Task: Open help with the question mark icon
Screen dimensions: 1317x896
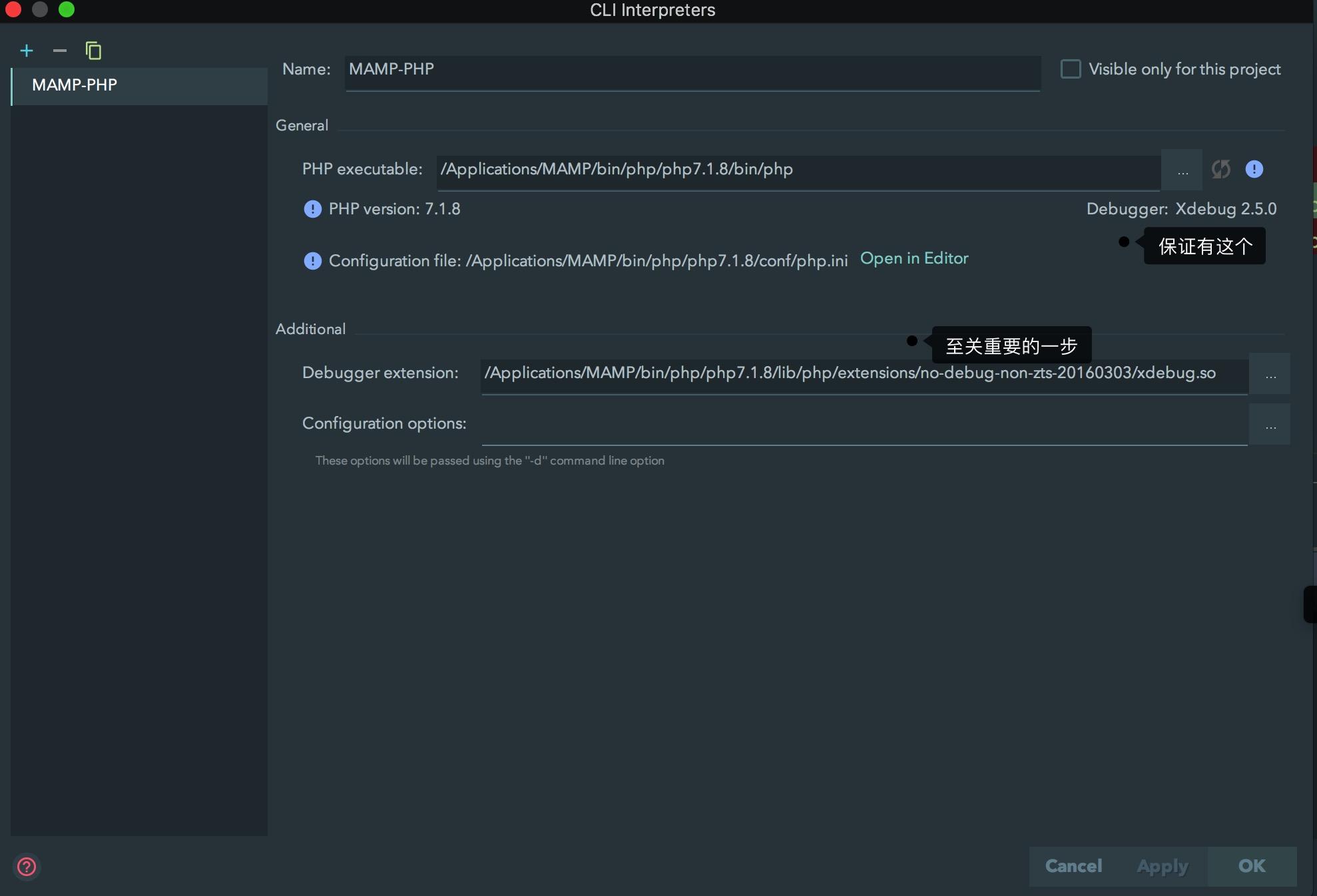Action: [27, 866]
